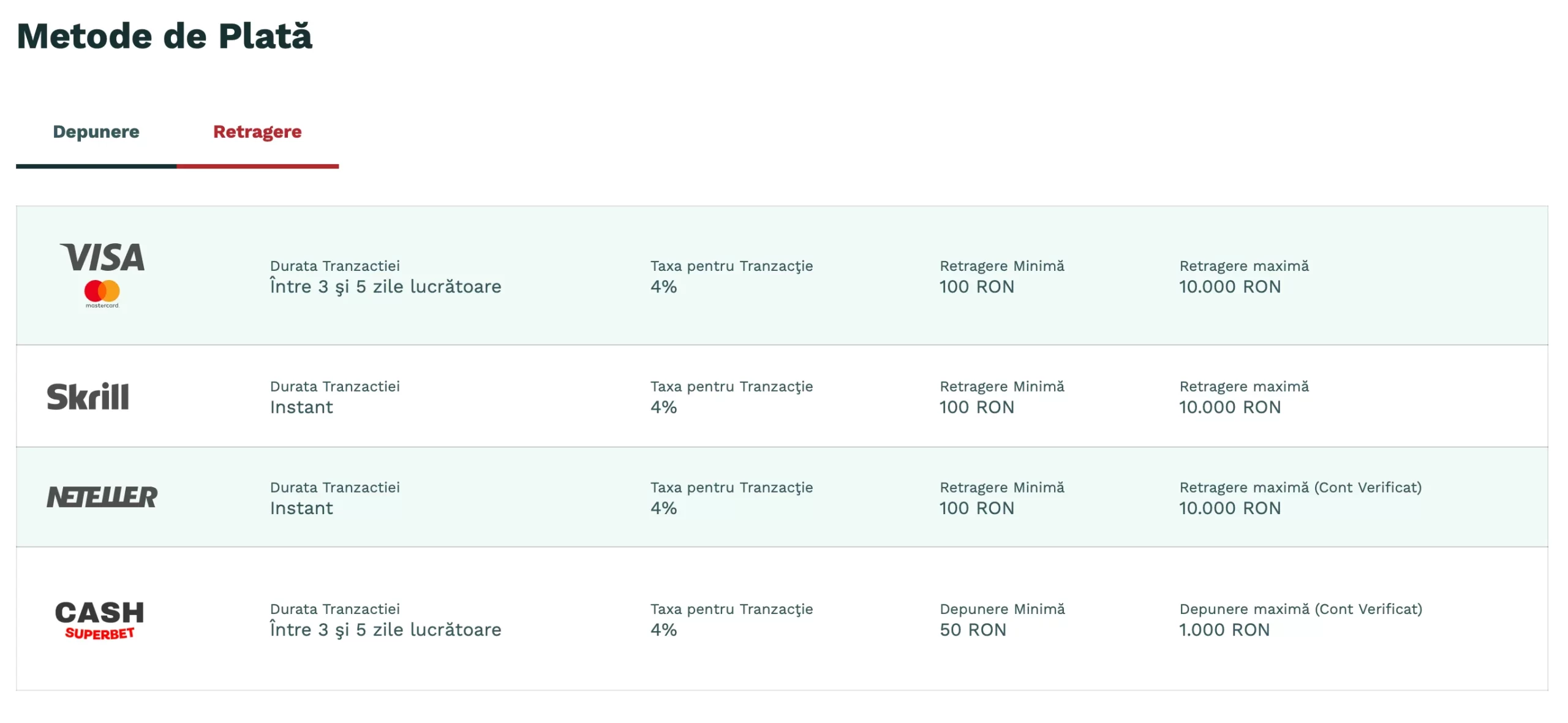Click the 4% fee in Skrill row
1568x723 pixels.
pyautogui.click(x=663, y=407)
